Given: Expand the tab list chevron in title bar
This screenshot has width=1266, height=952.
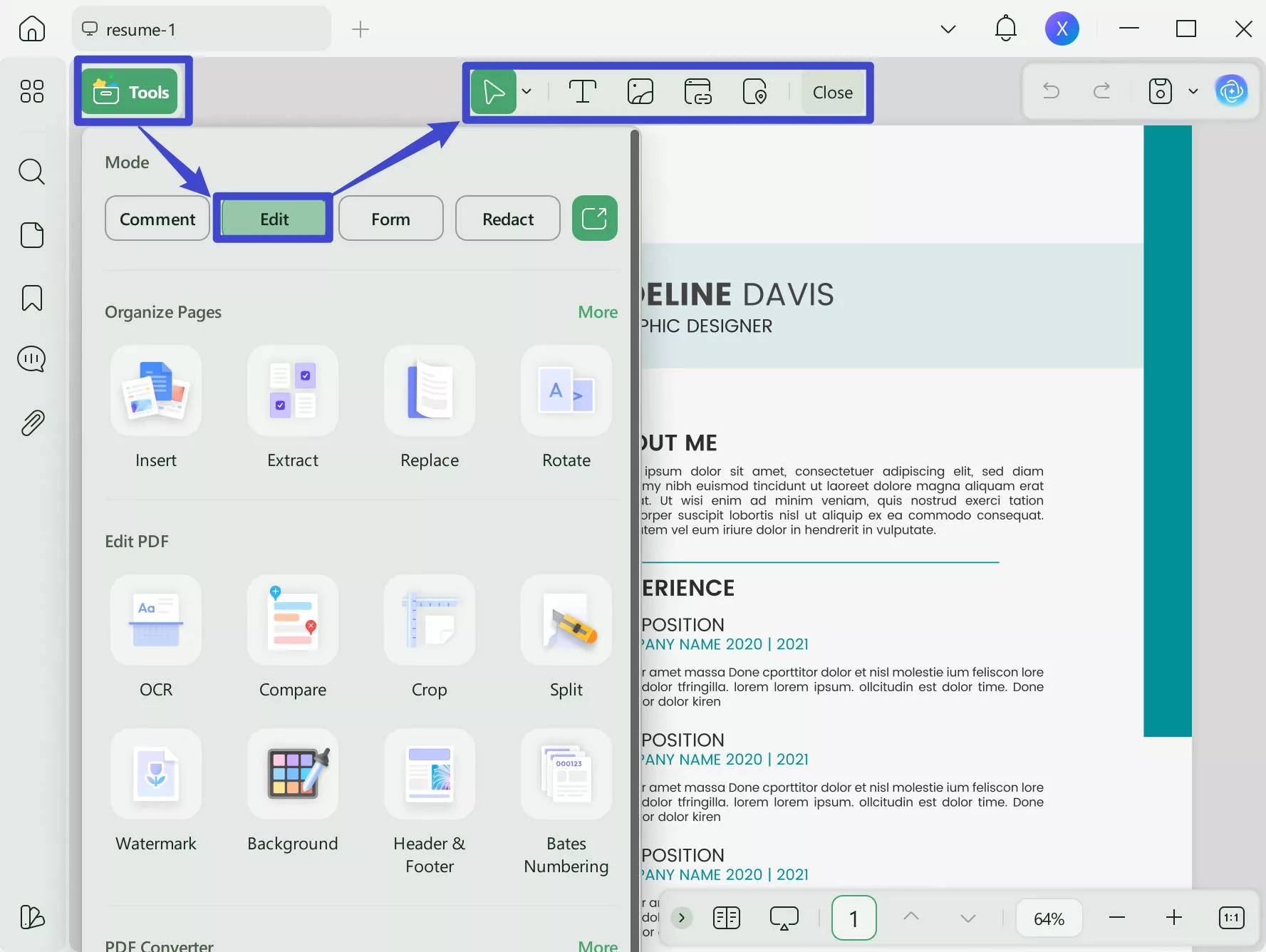Looking at the screenshot, I should 948,29.
